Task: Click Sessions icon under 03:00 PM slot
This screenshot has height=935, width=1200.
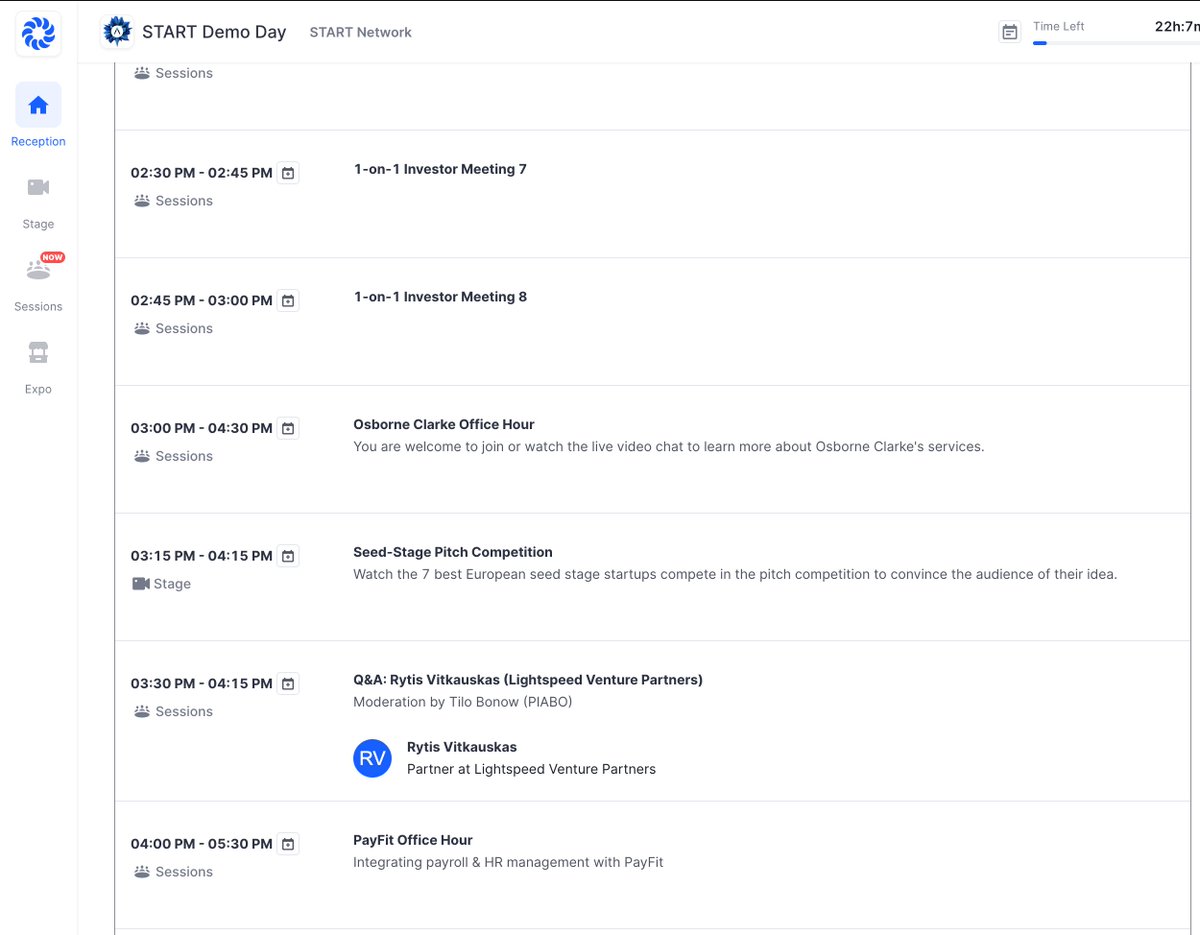Action: click(x=142, y=456)
